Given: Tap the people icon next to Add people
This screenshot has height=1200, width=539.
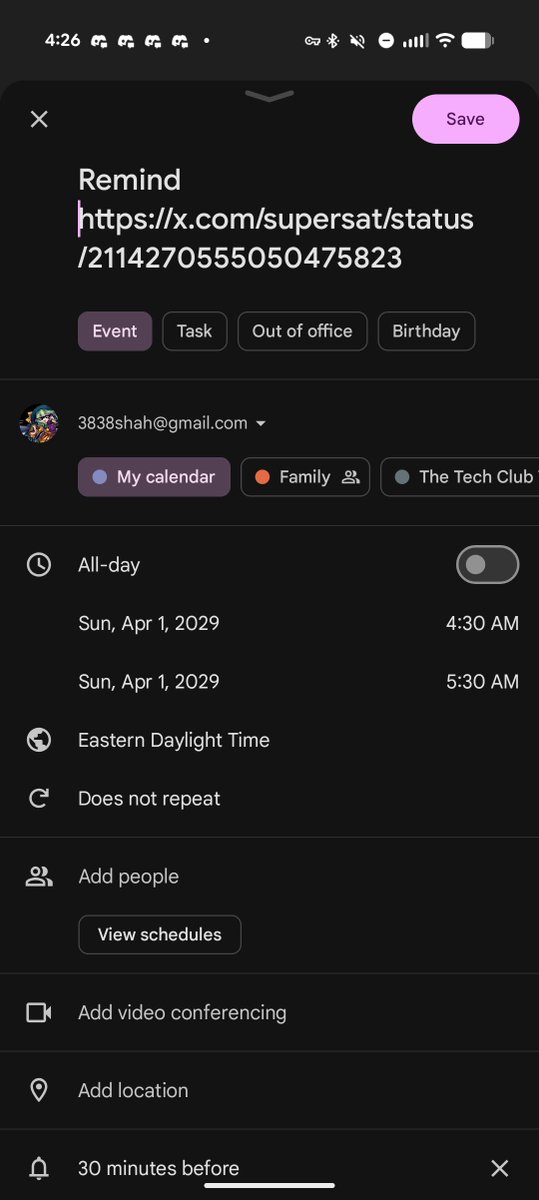Looking at the screenshot, I should 39,877.
